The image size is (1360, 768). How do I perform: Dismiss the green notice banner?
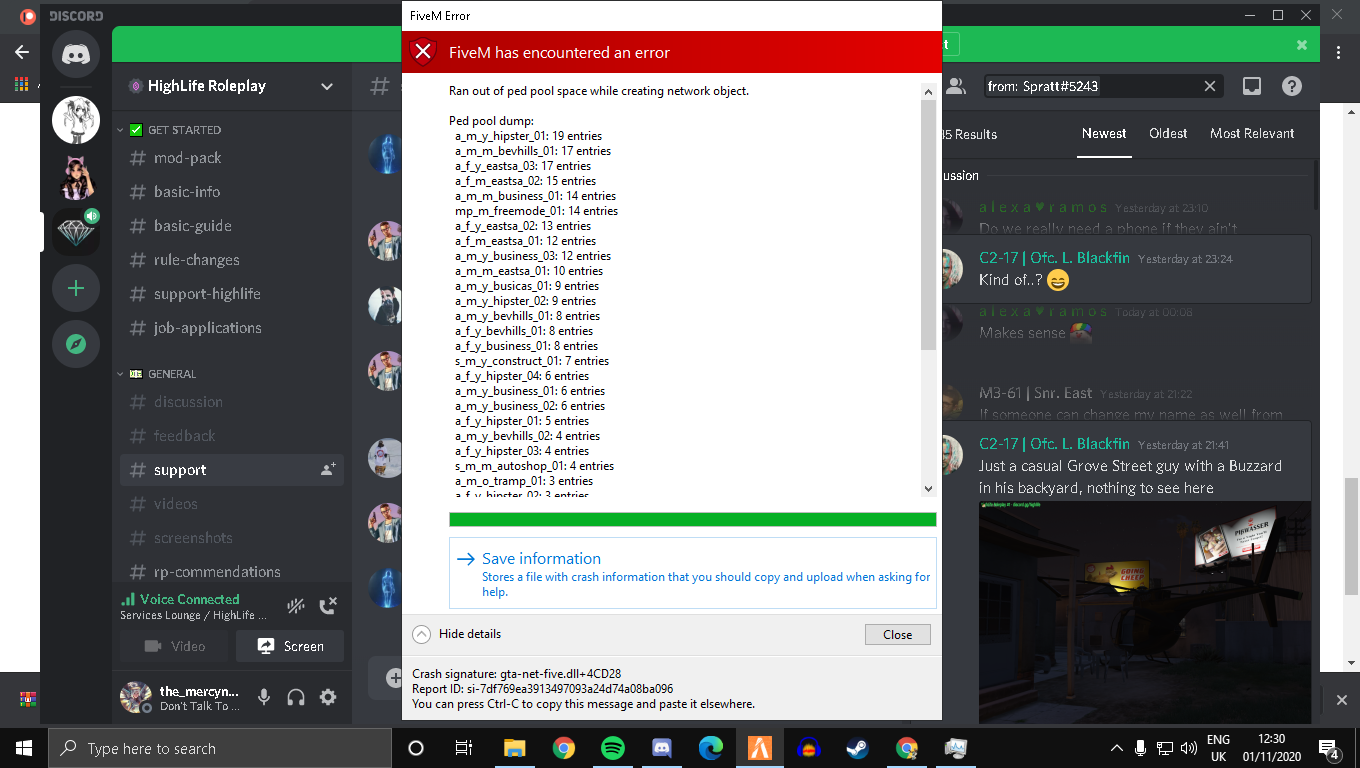[x=1302, y=45]
